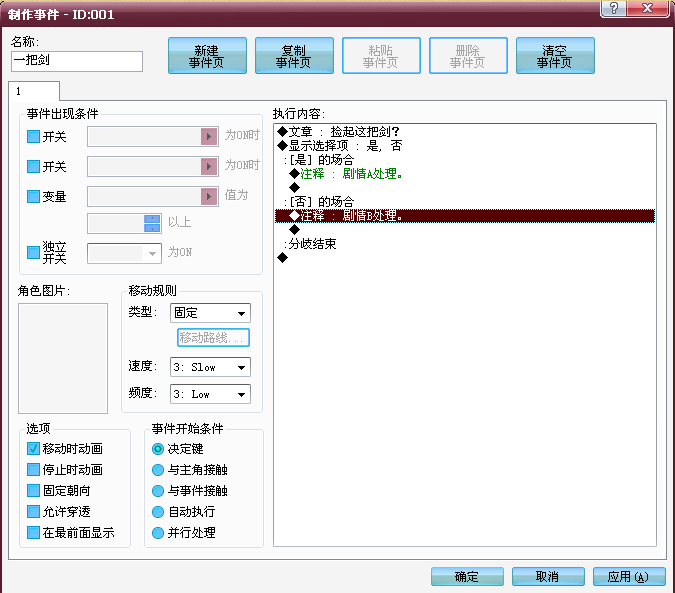The image size is (675, 593).
Task: Open the second switch selector arrow
Action: (209, 166)
